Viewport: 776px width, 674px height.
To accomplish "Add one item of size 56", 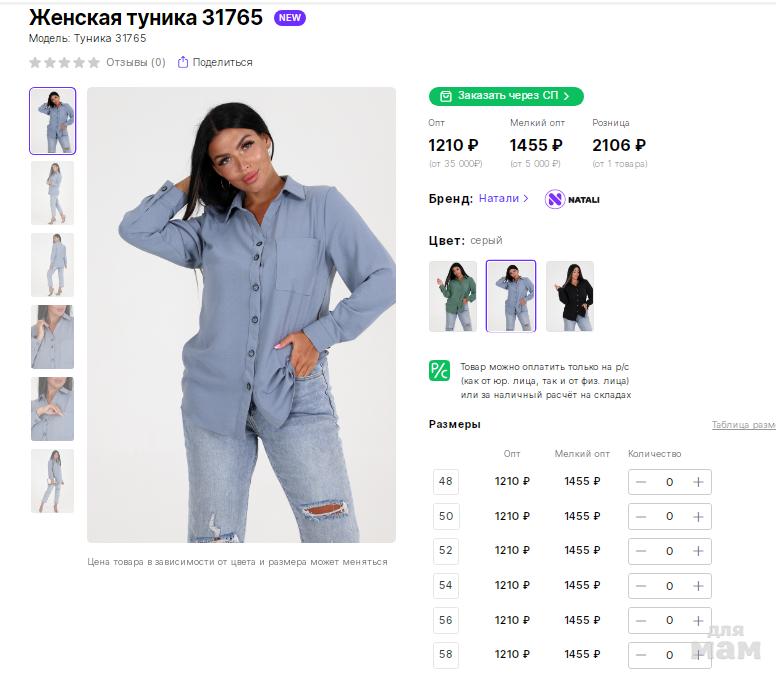I will [698, 621].
